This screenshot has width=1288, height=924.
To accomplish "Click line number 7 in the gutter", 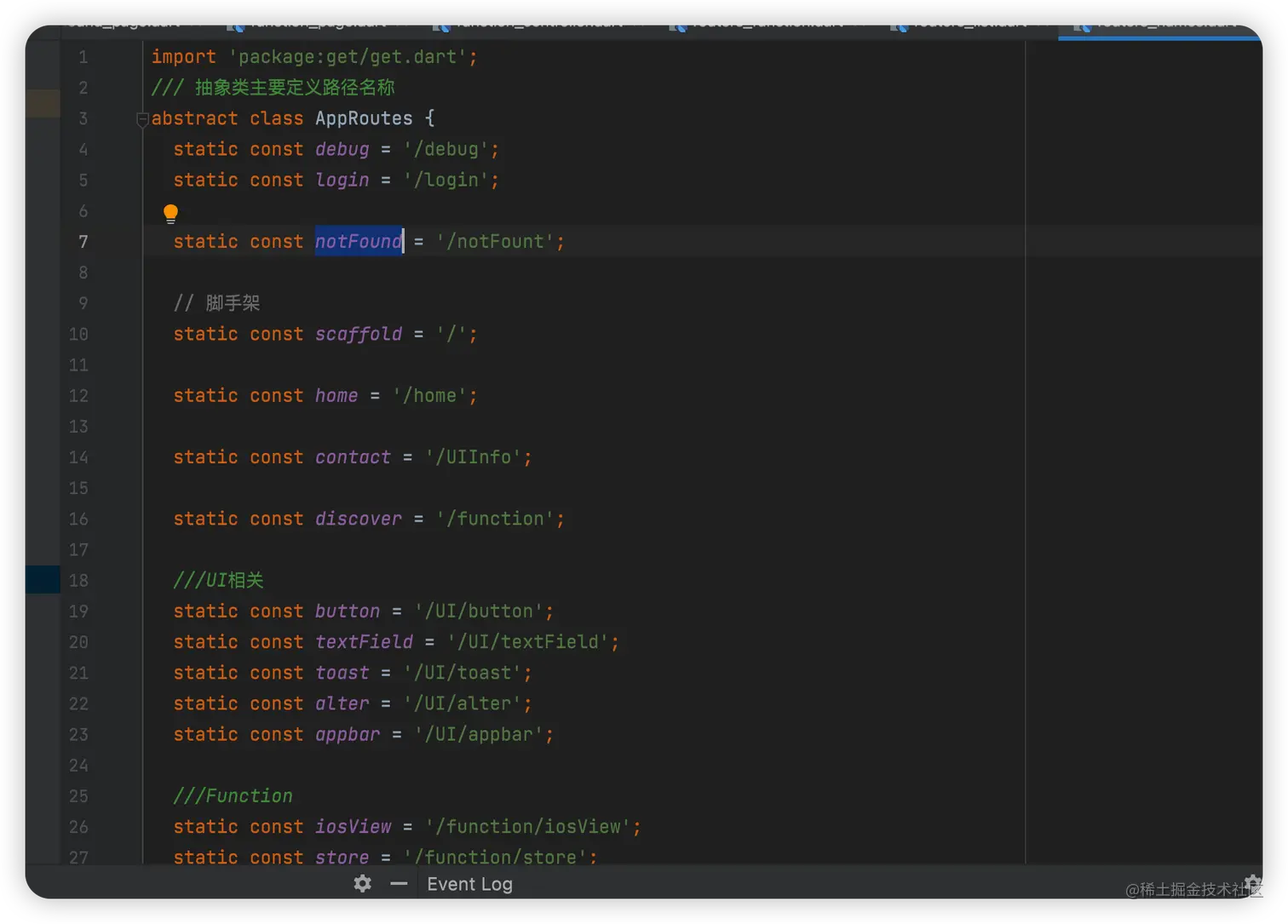I will pos(83,242).
